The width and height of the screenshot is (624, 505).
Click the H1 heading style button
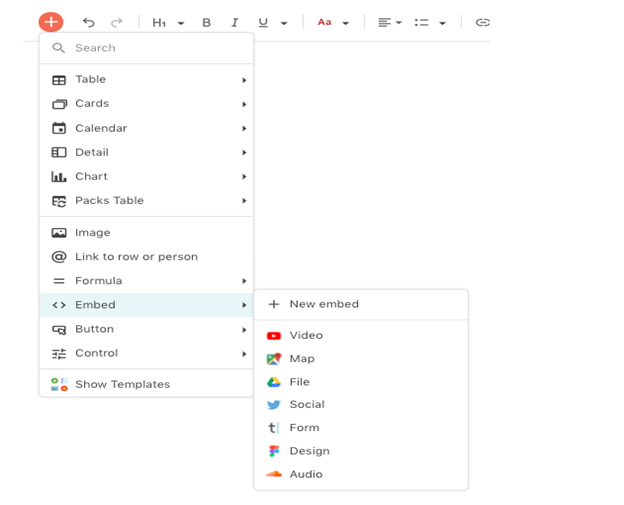[x=159, y=23]
